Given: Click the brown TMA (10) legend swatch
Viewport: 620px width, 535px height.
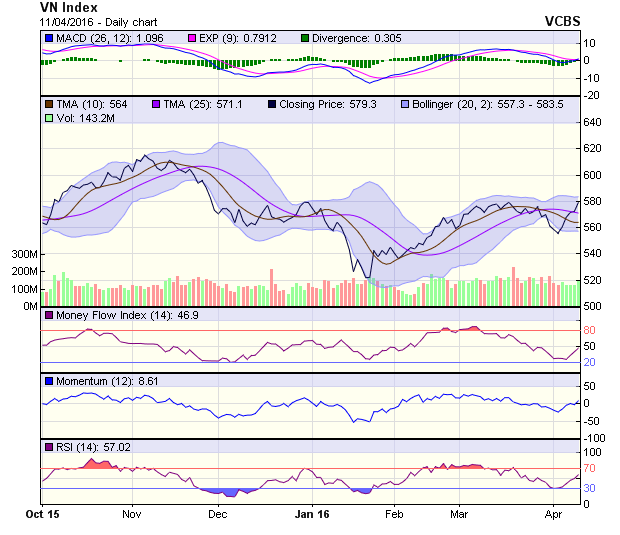Looking at the screenshot, I should tap(48, 104).
